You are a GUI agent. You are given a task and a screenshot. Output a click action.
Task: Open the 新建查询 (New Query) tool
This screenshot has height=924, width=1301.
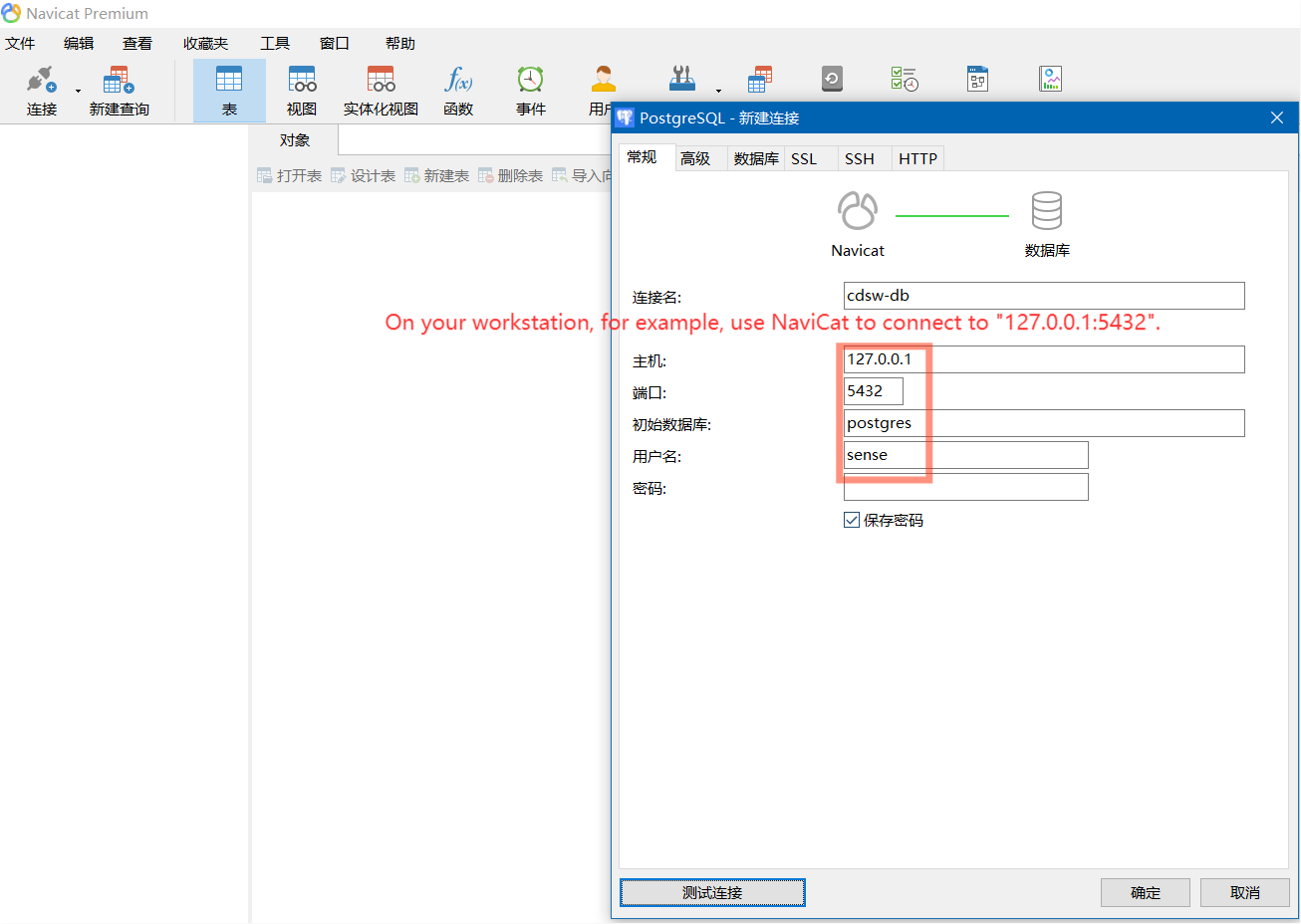[x=119, y=90]
